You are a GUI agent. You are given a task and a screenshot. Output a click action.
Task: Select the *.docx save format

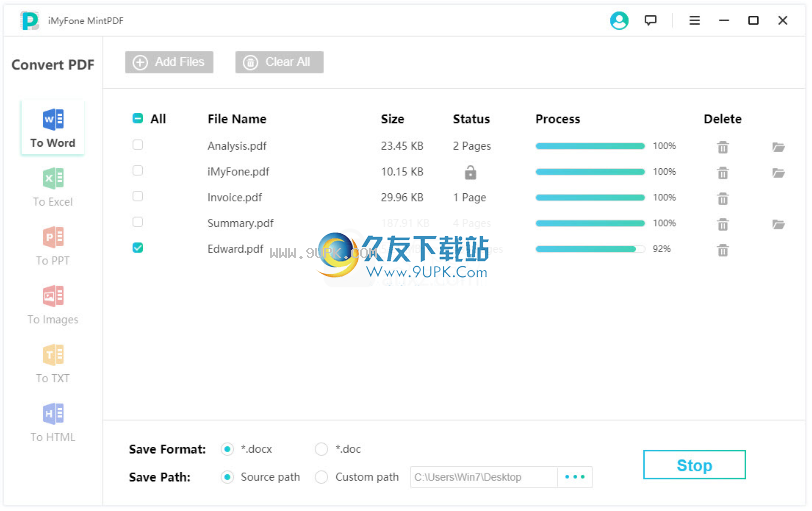(x=227, y=449)
